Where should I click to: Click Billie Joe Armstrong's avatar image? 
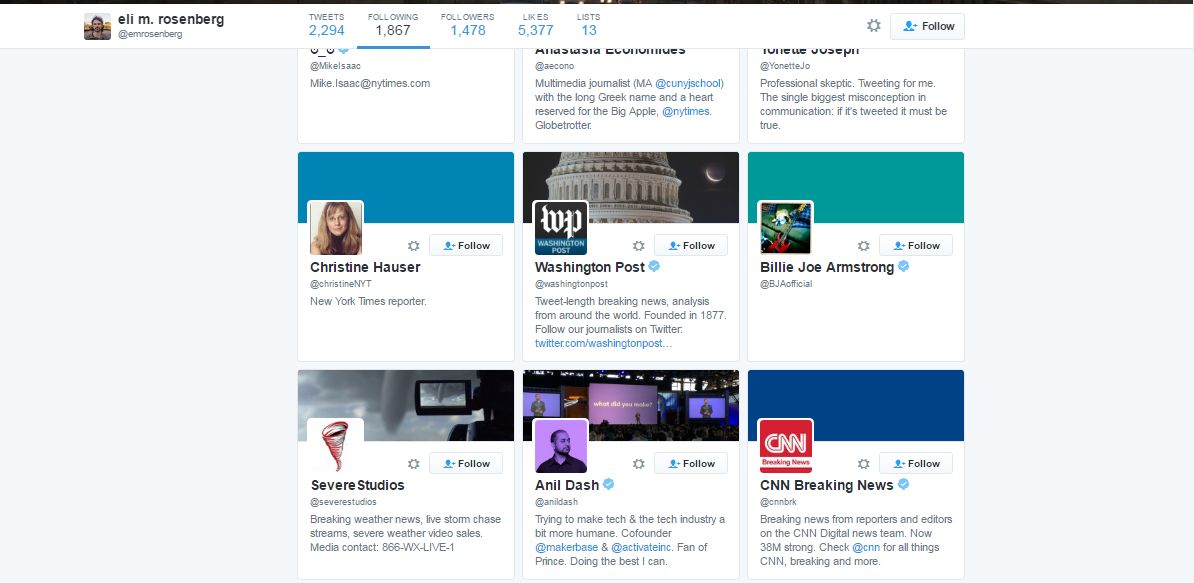[786, 228]
